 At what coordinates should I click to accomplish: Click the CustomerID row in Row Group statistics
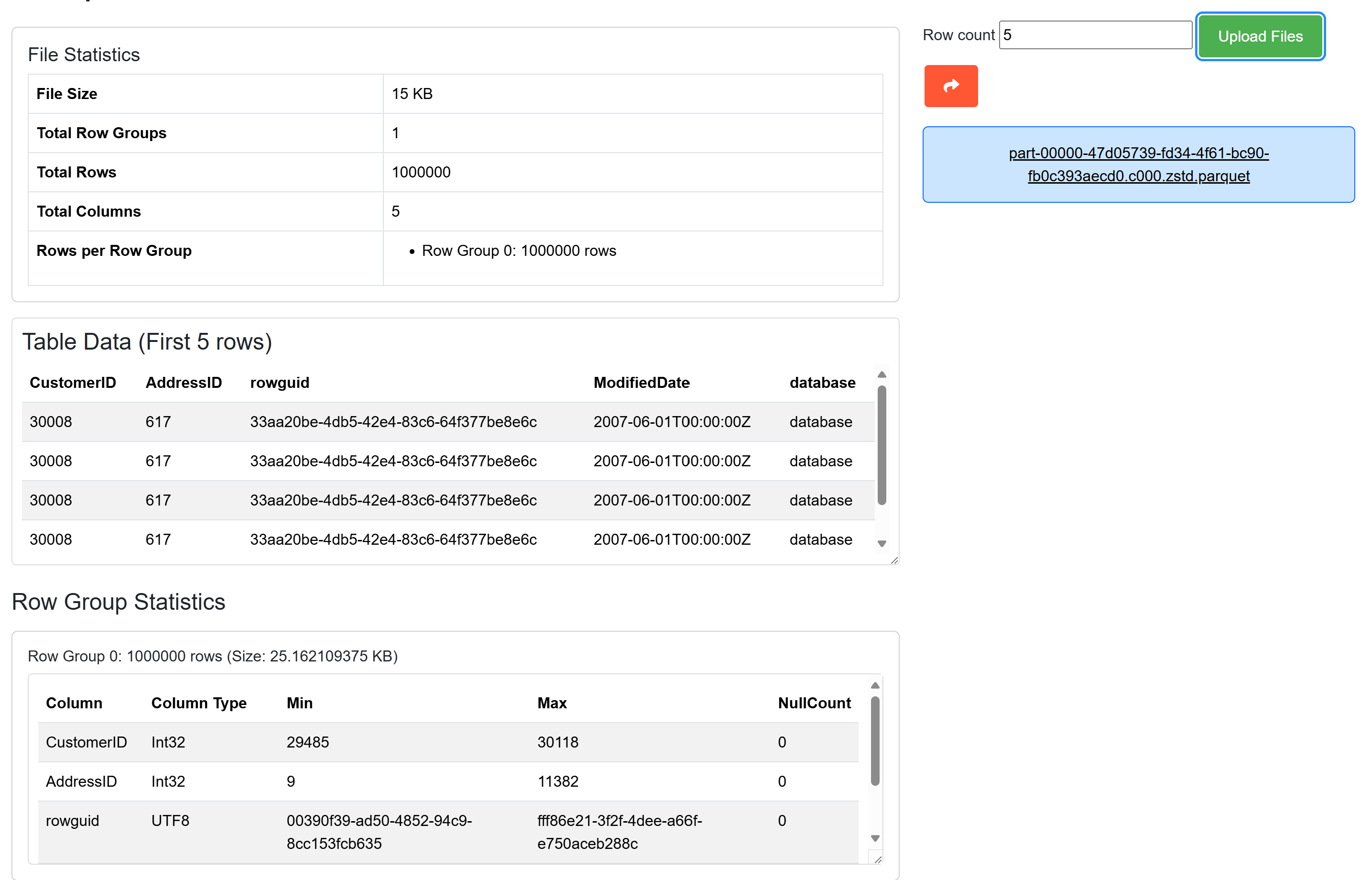pos(448,742)
